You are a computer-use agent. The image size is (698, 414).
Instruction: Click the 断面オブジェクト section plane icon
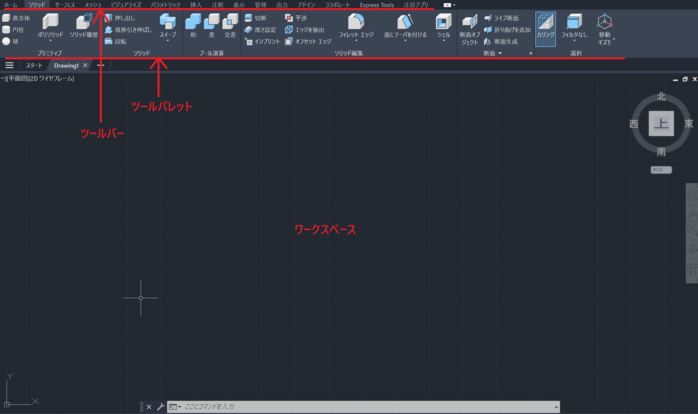[469, 24]
